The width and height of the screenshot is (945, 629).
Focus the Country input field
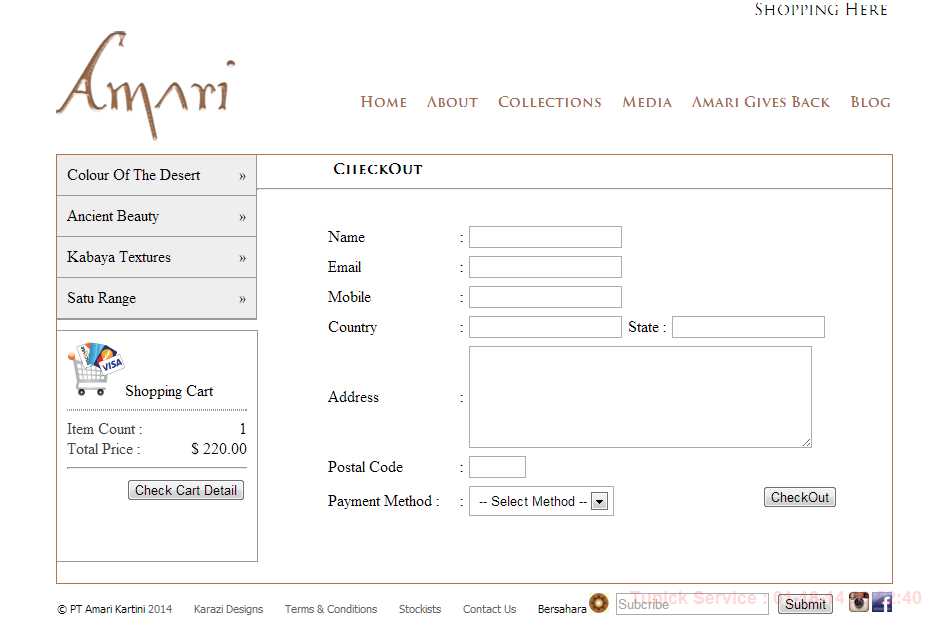point(545,327)
